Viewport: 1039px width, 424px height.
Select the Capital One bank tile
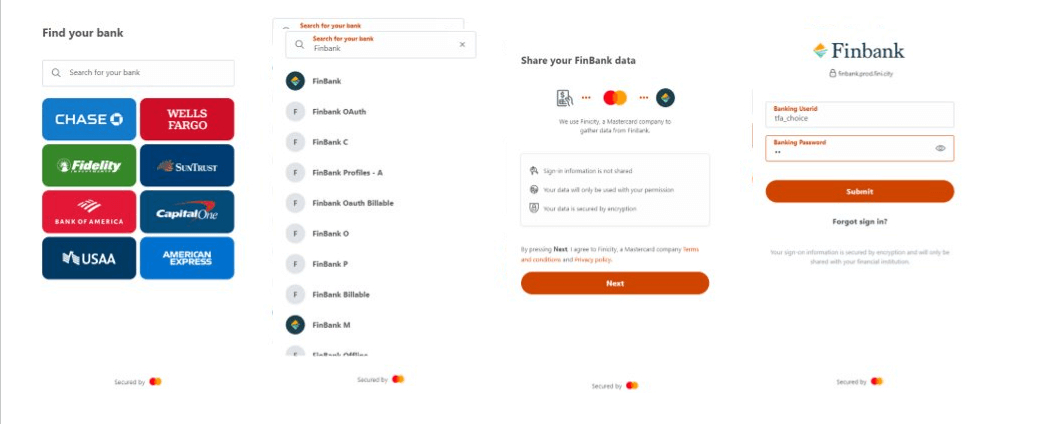187,211
